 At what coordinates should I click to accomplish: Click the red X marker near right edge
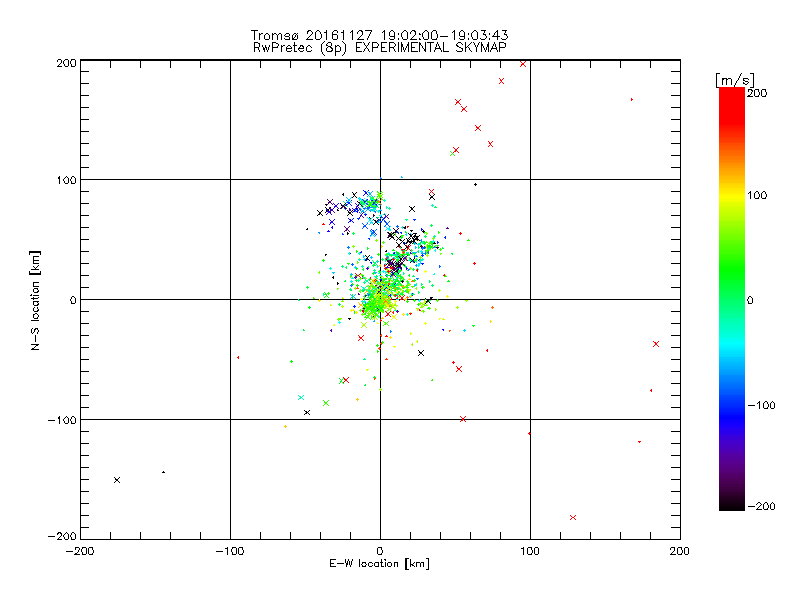(656, 344)
